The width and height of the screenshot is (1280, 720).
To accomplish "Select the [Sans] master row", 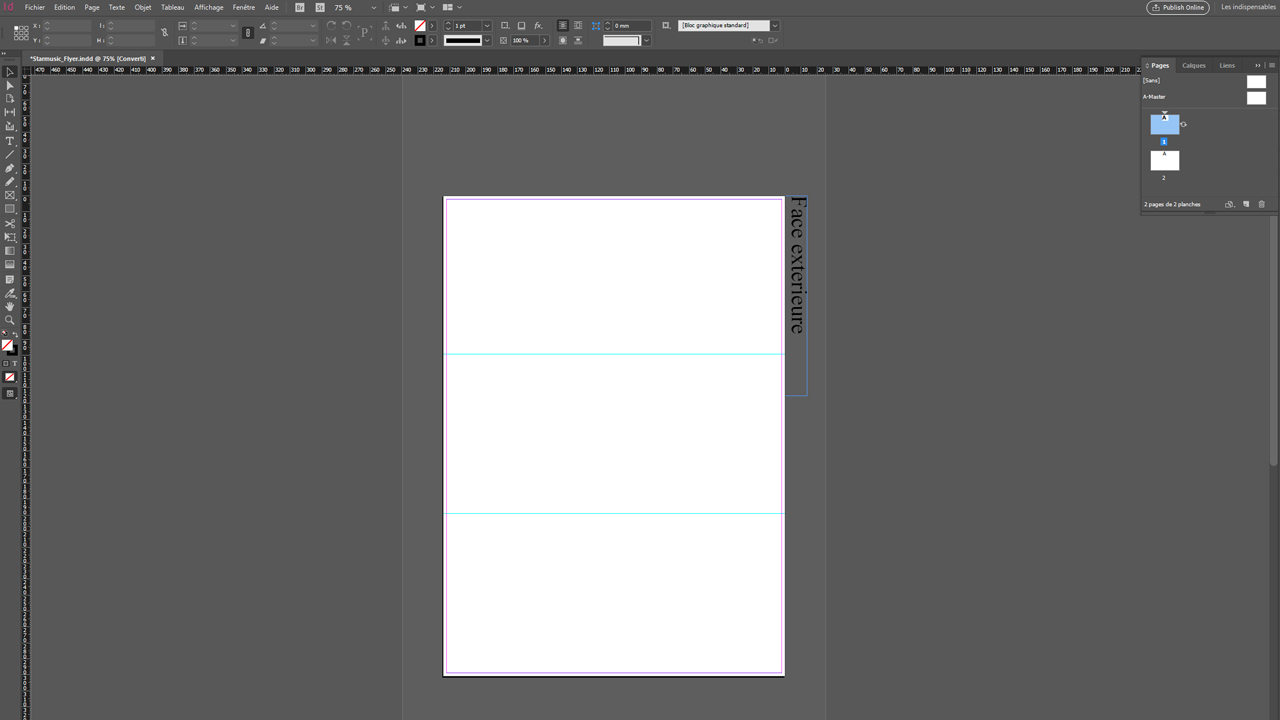I will pos(1205,81).
